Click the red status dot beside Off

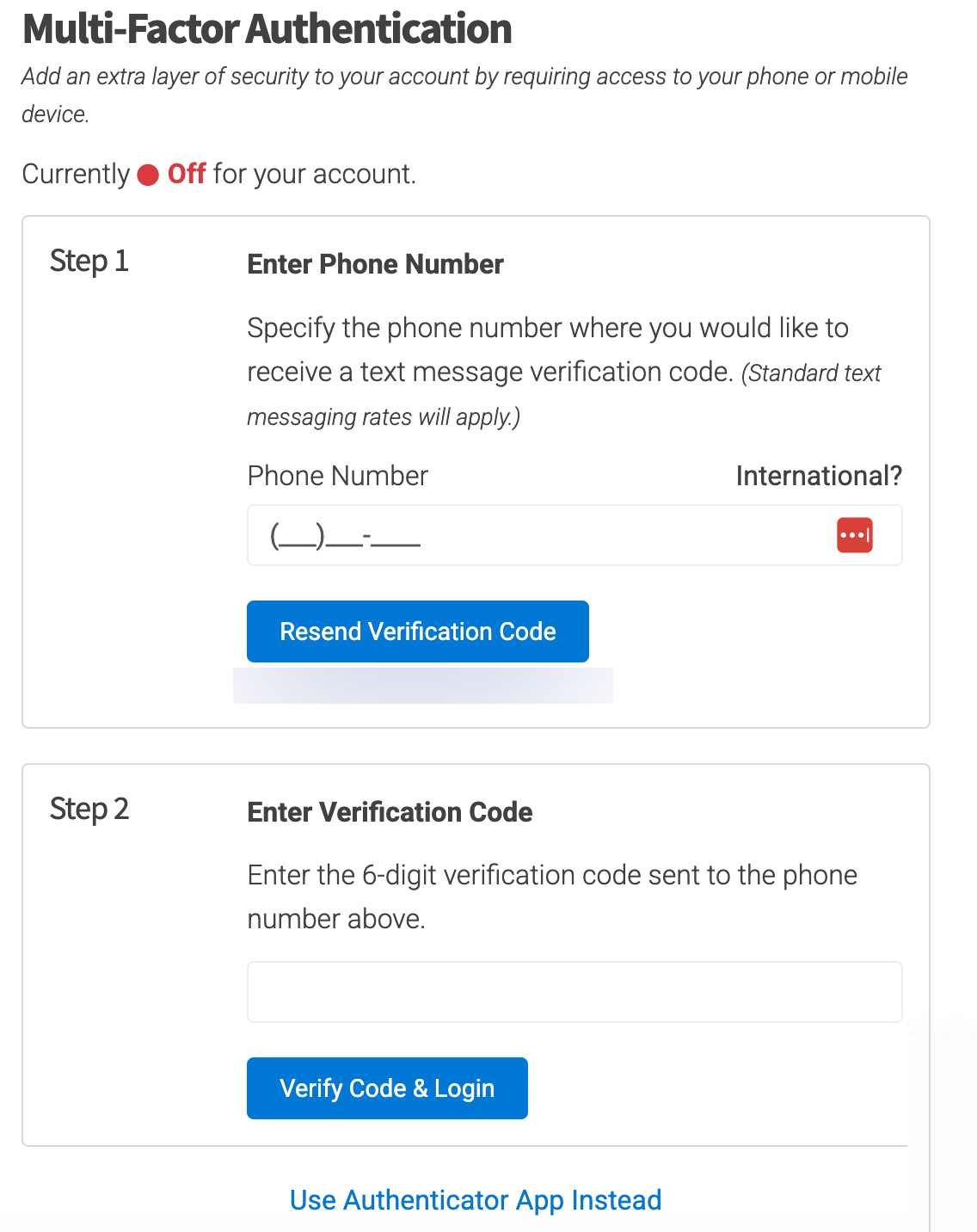(148, 176)
